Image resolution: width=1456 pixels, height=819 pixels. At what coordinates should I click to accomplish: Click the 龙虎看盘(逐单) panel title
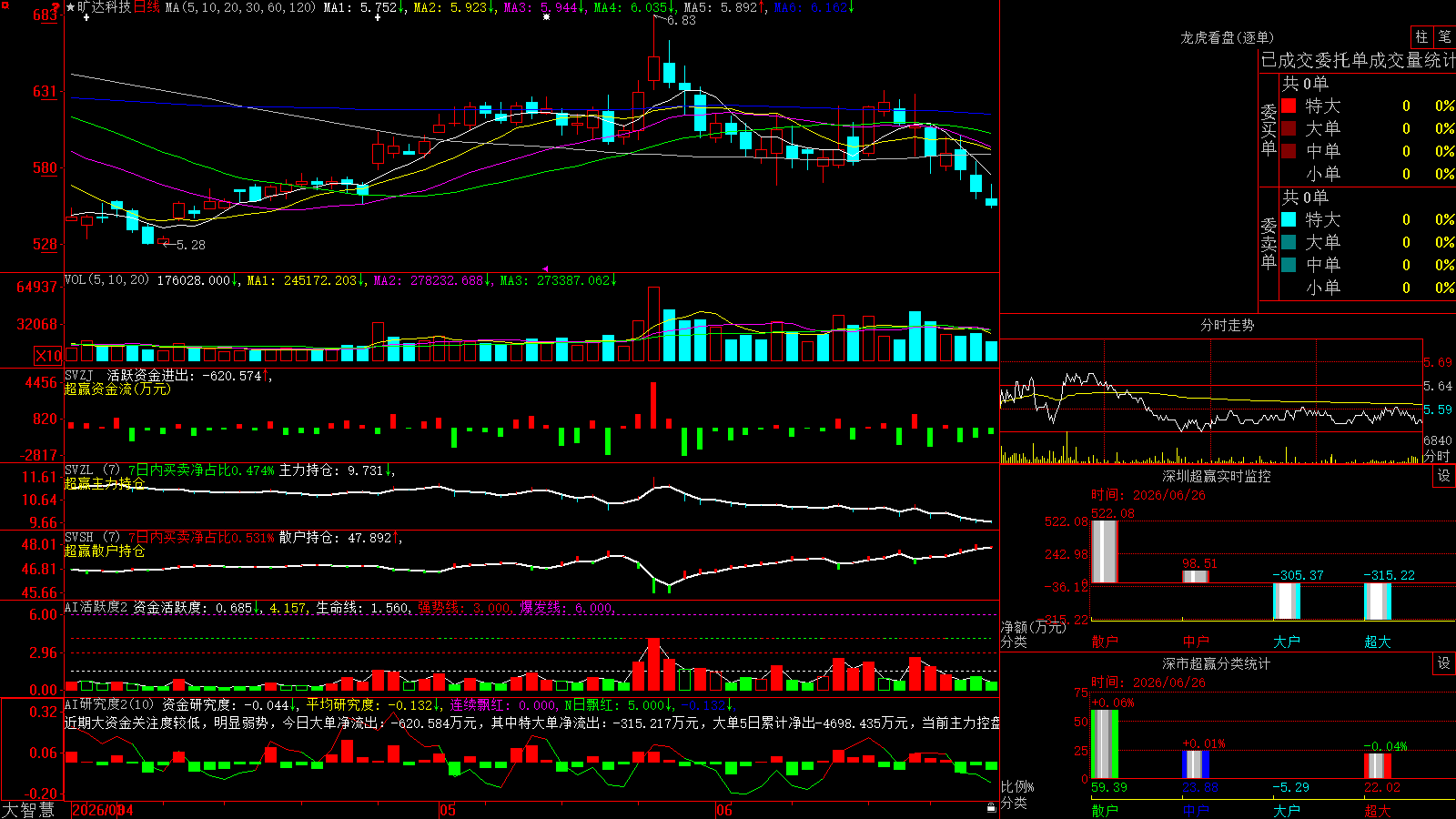[1228, 37]
